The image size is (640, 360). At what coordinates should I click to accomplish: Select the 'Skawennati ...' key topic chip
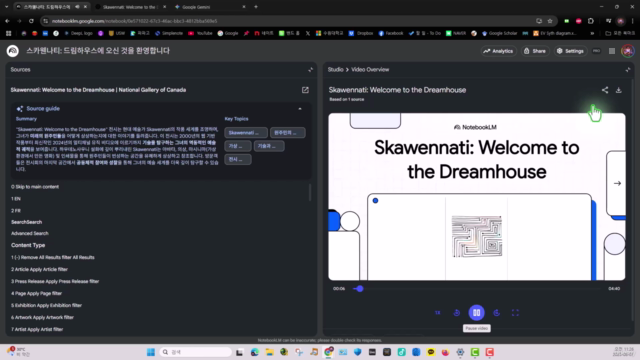coord(246,133)
